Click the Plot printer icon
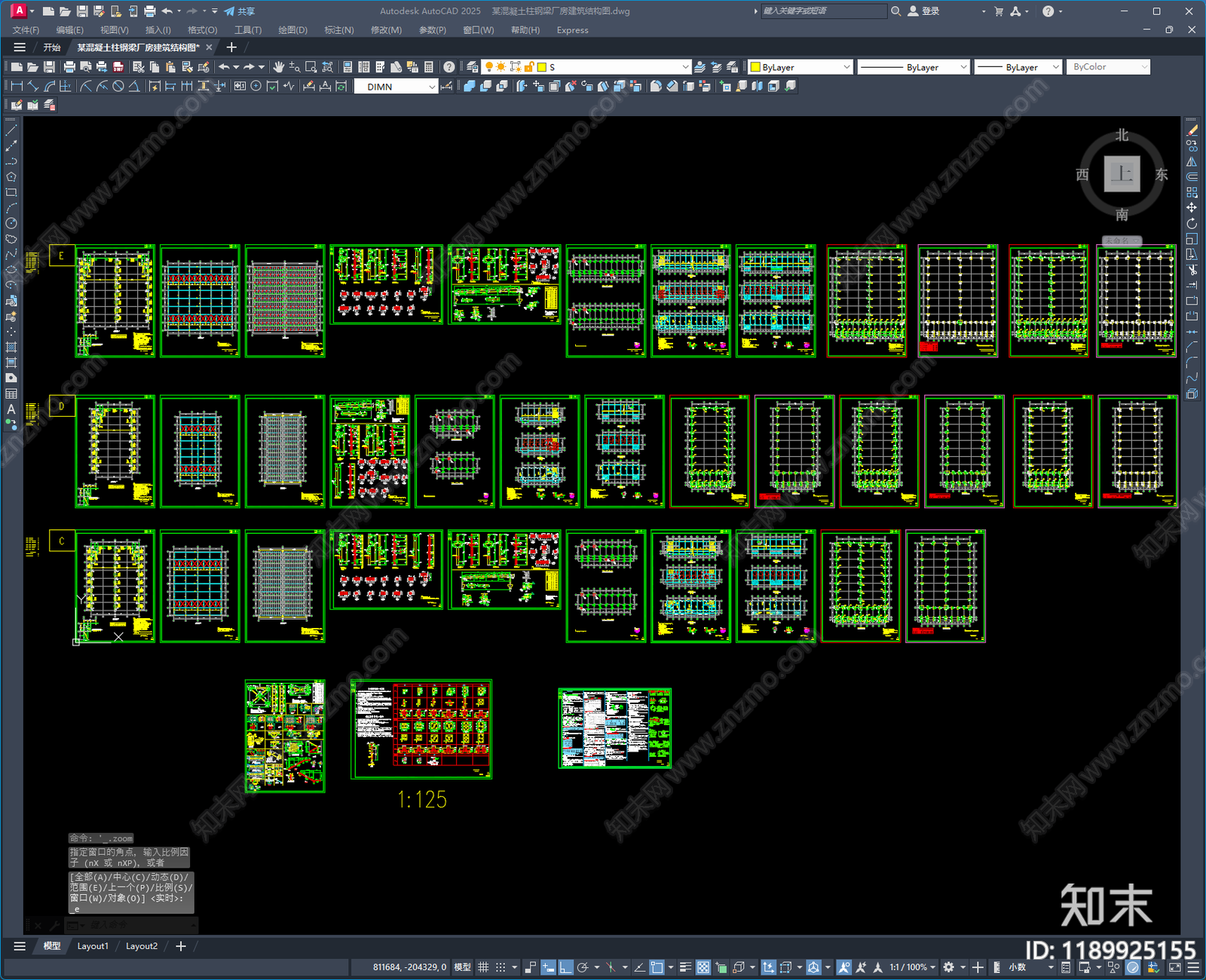Screen dimensions: 1206x980 pos(69,67)
